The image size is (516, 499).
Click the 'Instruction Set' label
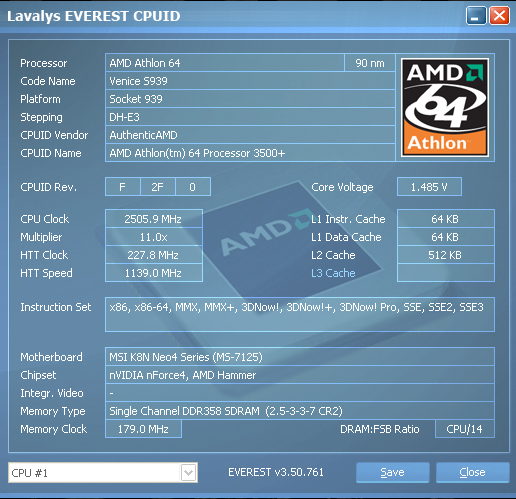coord(56,307)
